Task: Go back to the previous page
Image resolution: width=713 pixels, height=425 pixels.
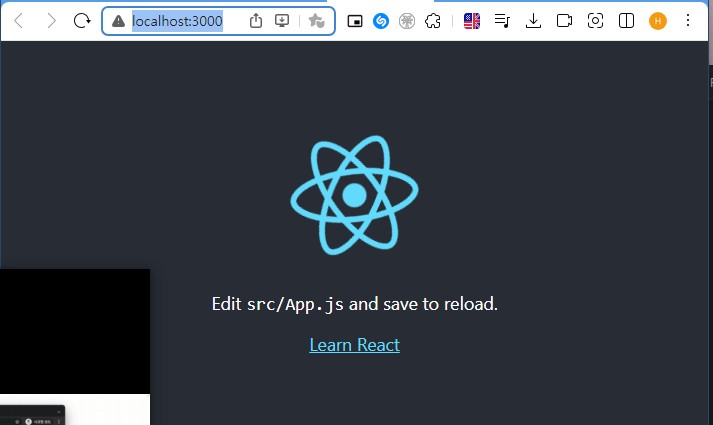Action: point(19,20)
